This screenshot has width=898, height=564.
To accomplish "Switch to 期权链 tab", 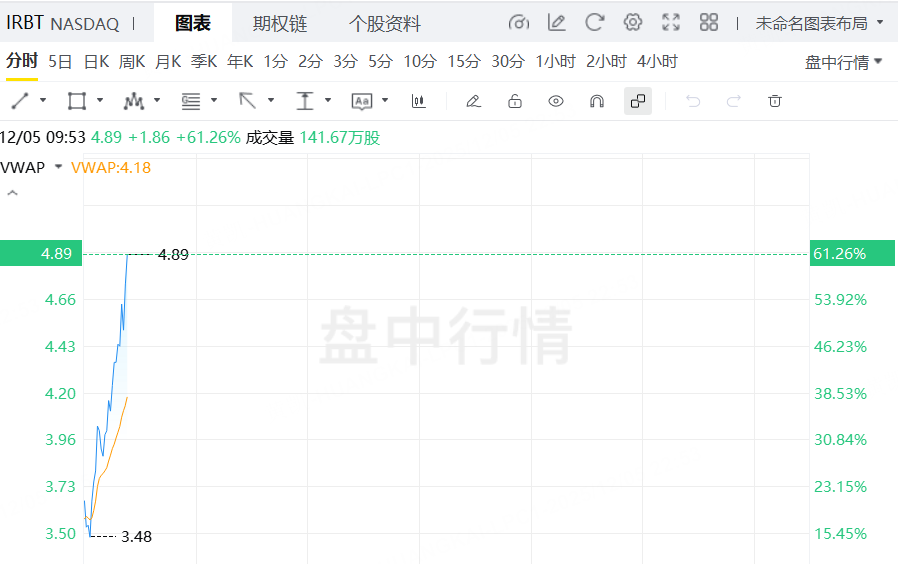I will pyautogui.click(x=280, y=23).
